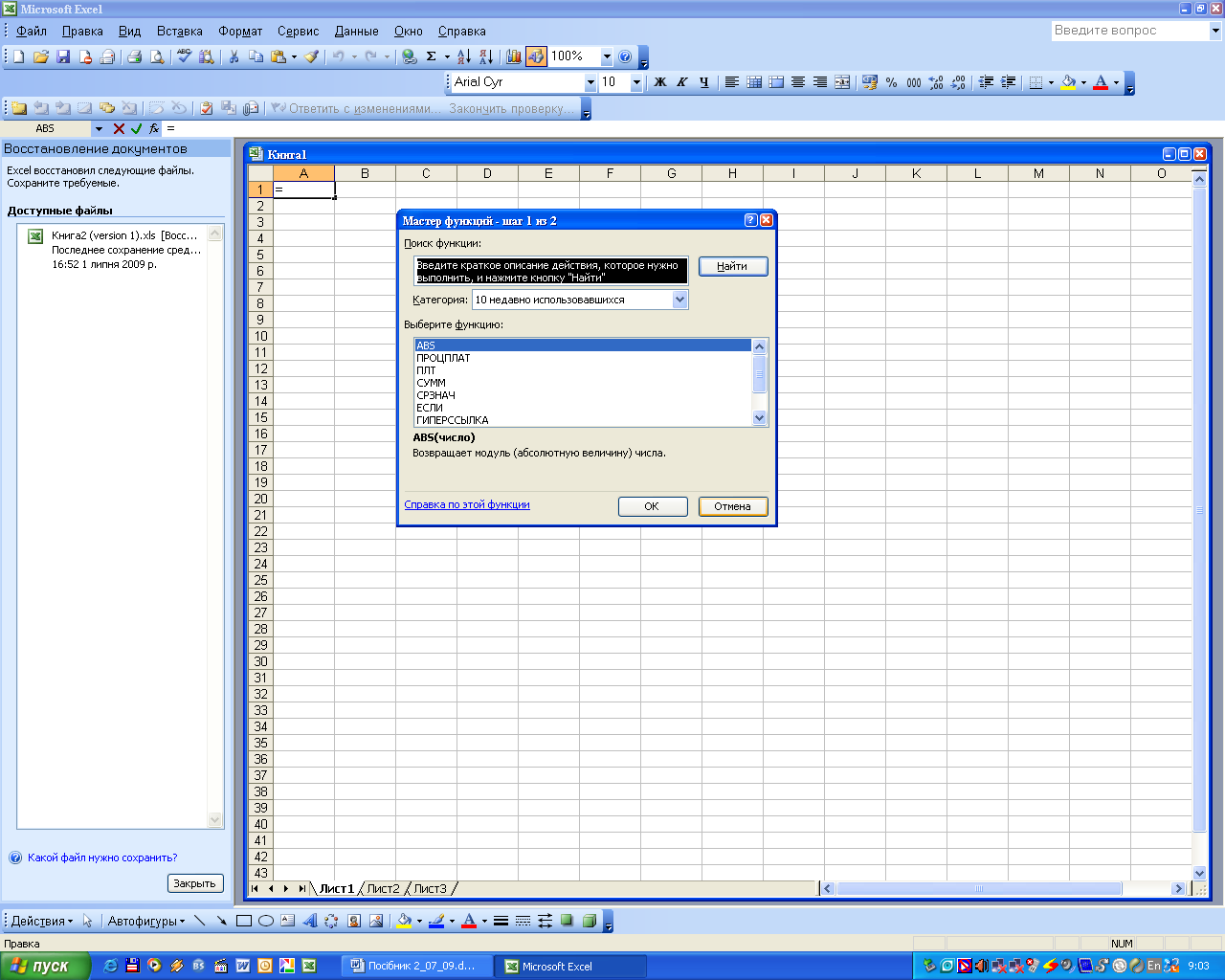1225x980 pixels.
Task: Open Справка по этой функции link
Action: 467,504
